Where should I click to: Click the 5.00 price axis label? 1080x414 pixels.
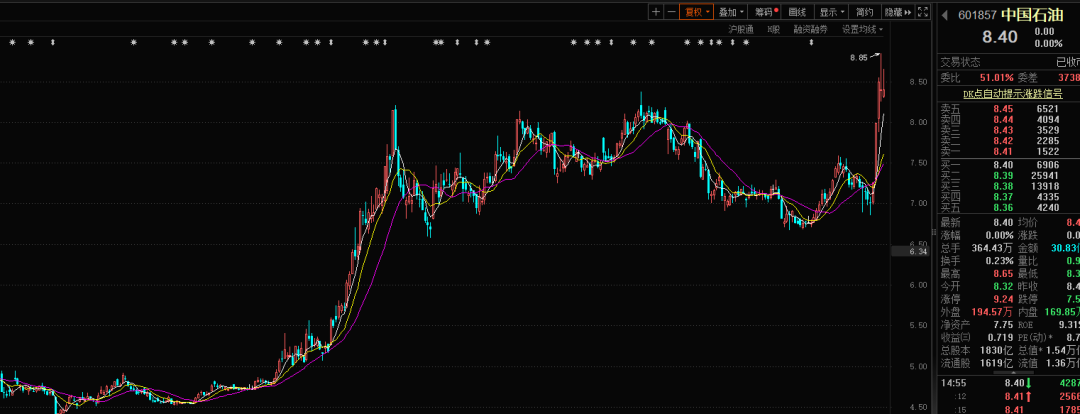pos(919,366)
